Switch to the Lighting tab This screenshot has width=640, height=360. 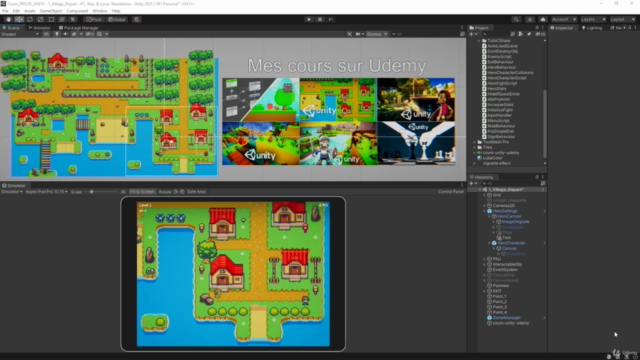592,28
